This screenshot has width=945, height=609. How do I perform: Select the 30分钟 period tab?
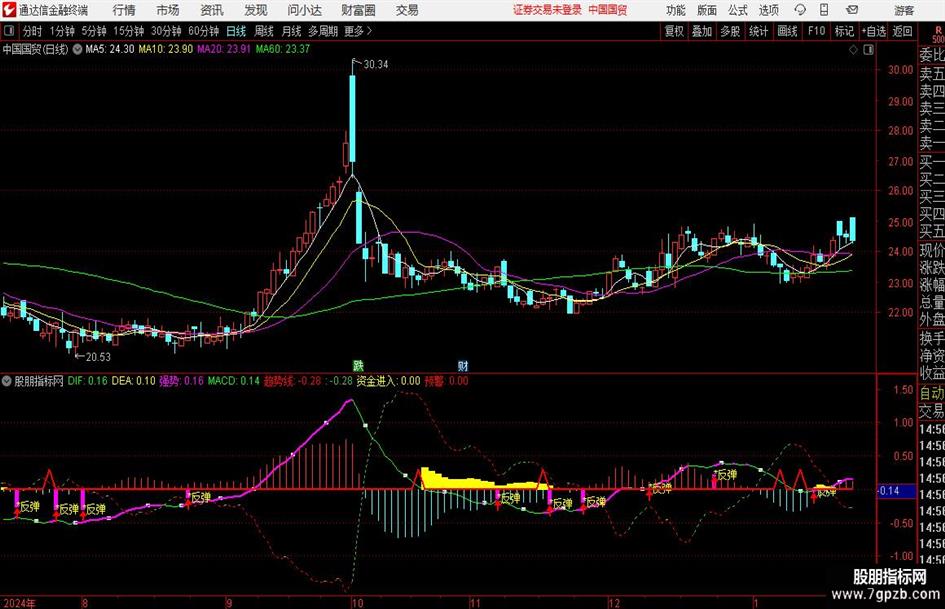pos(166,31)
